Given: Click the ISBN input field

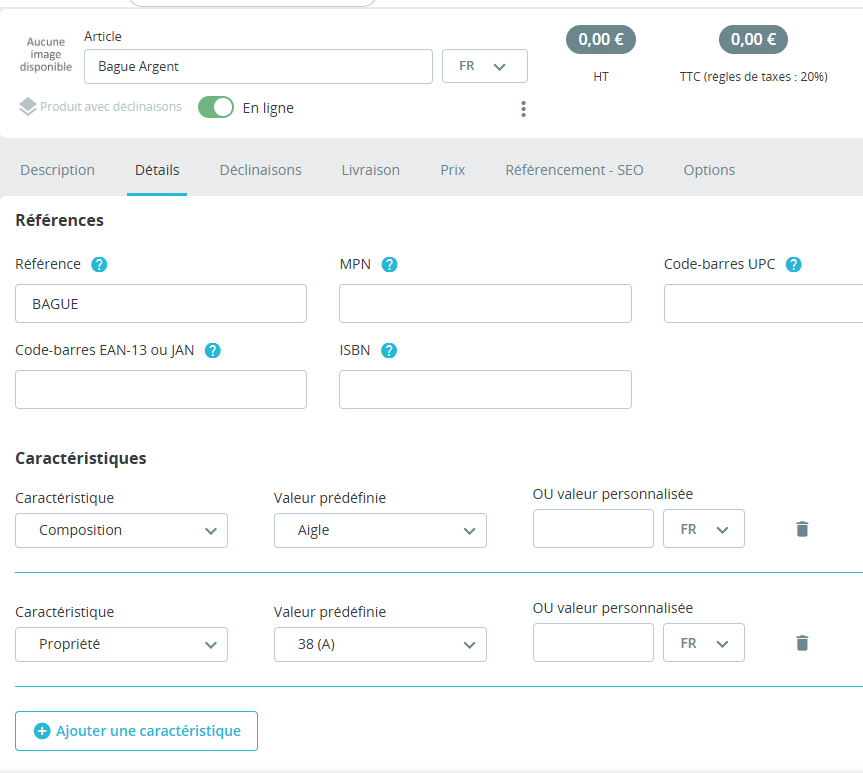Looking at the screenshot, I should pyautogui.click(x=485, y=389).
